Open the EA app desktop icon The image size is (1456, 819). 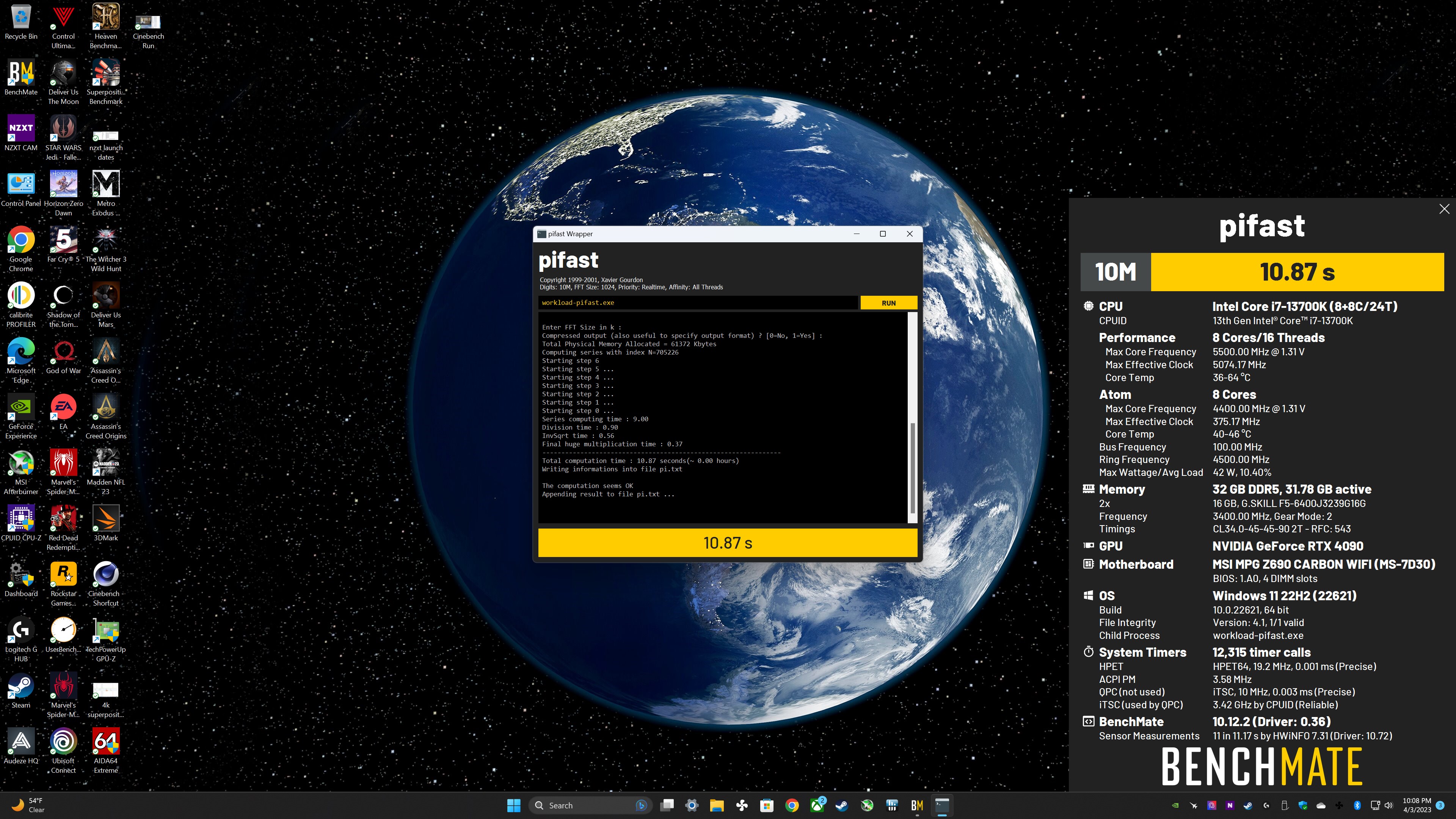[63, 412]
